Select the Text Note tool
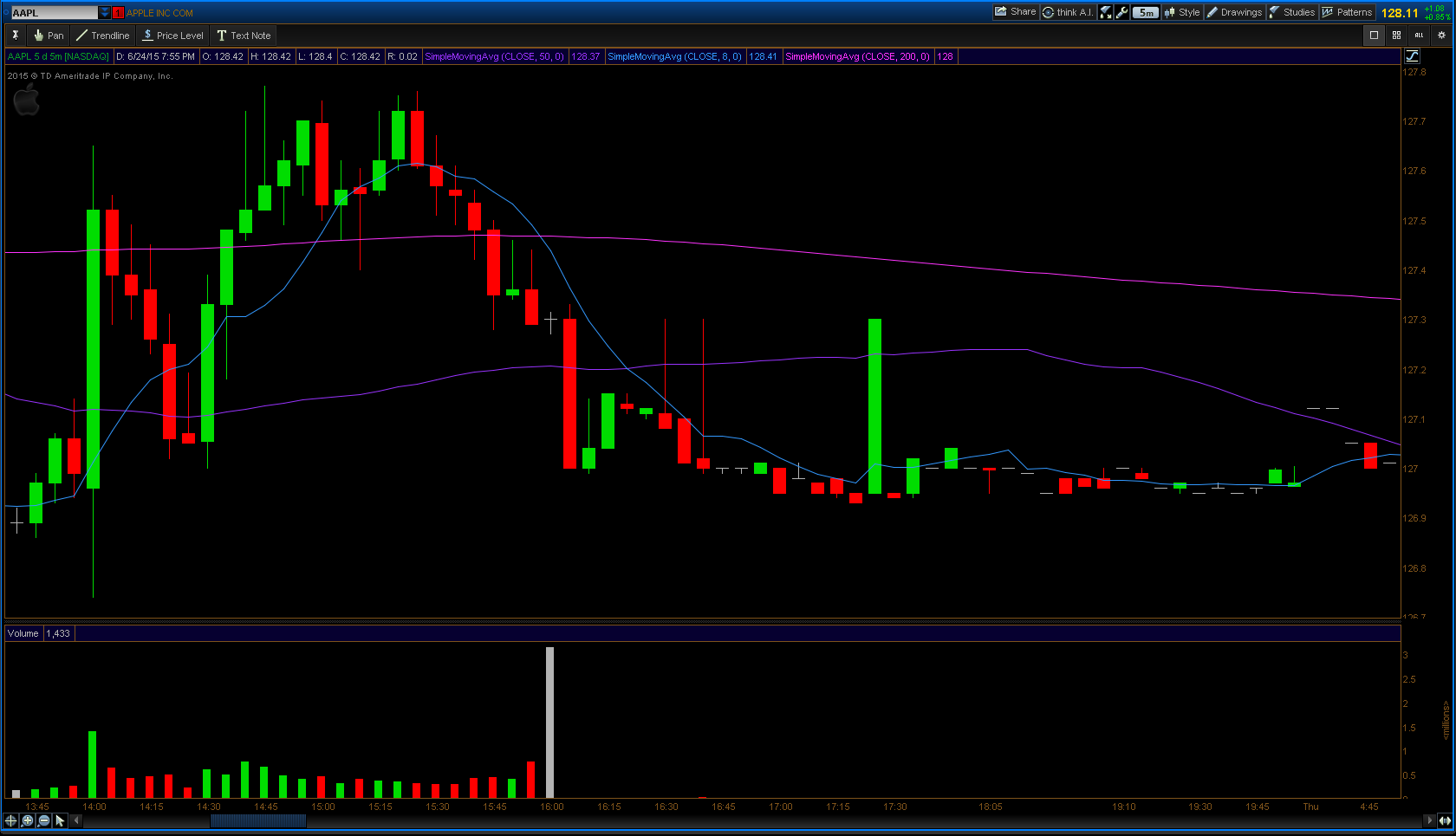 pos(244,36)
